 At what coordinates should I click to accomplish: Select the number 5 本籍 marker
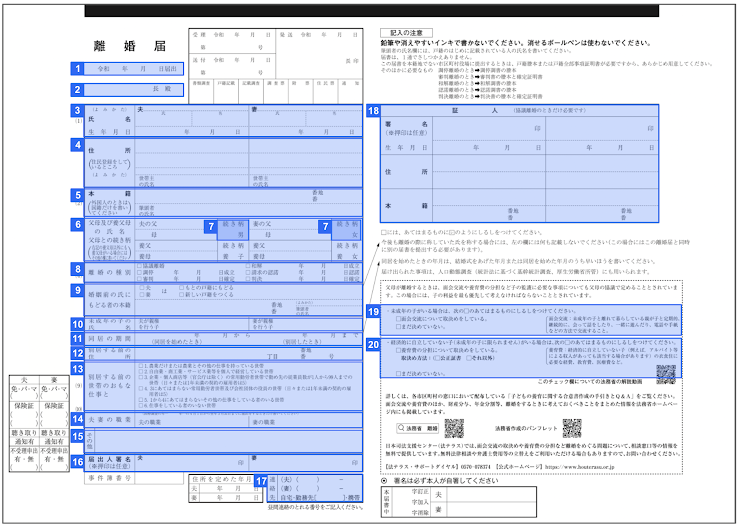coord(77,196)
